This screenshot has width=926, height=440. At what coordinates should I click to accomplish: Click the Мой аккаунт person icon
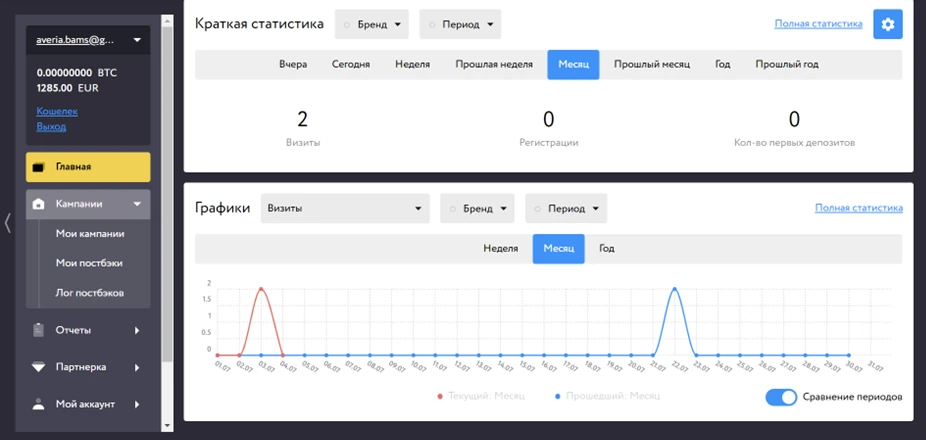[39, 405]
